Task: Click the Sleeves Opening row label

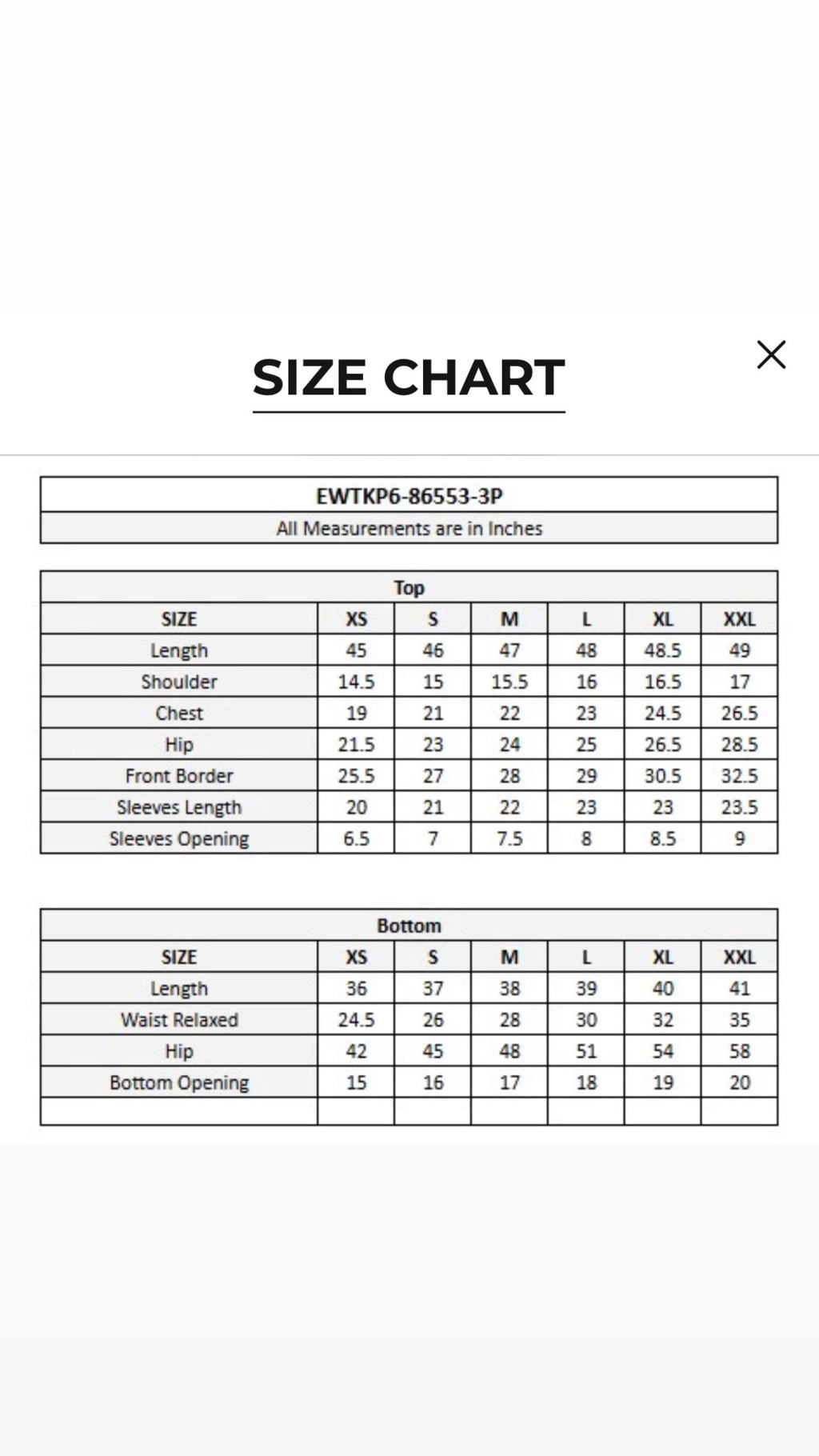Action: pos(179,839)
